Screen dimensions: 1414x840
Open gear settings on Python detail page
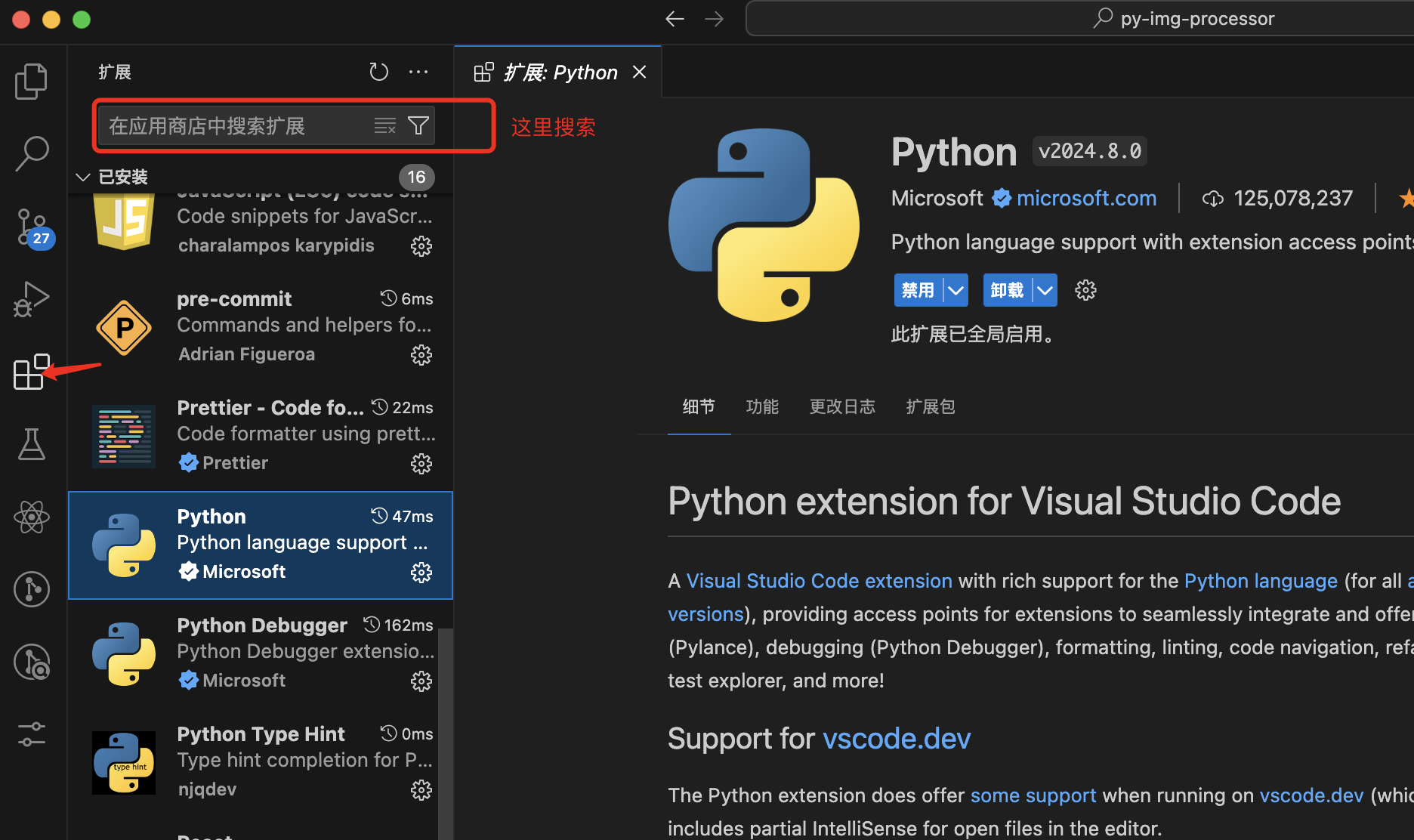1085,290
